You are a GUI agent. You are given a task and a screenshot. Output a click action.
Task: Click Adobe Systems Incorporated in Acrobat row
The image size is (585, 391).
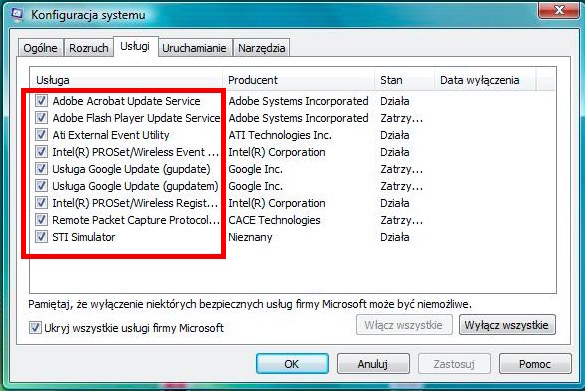[298, 101]
